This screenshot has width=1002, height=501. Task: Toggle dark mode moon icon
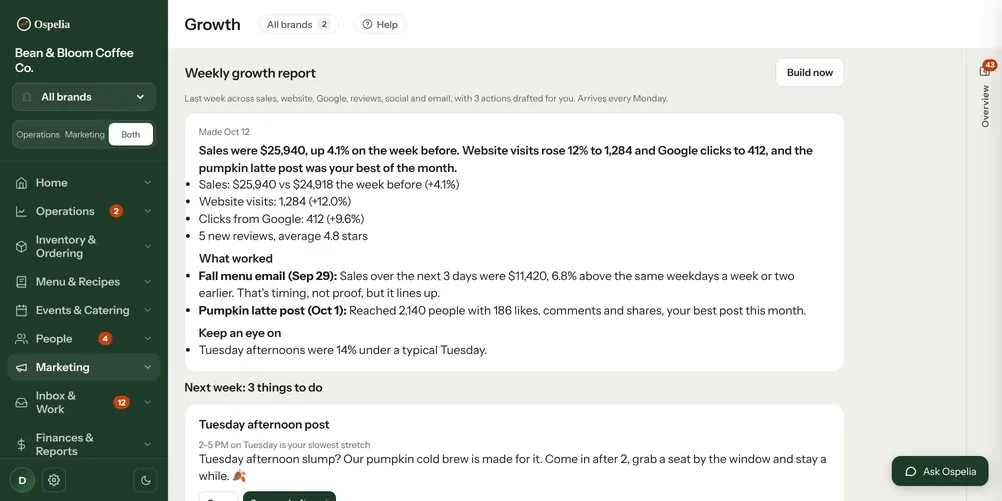point(145,480)
